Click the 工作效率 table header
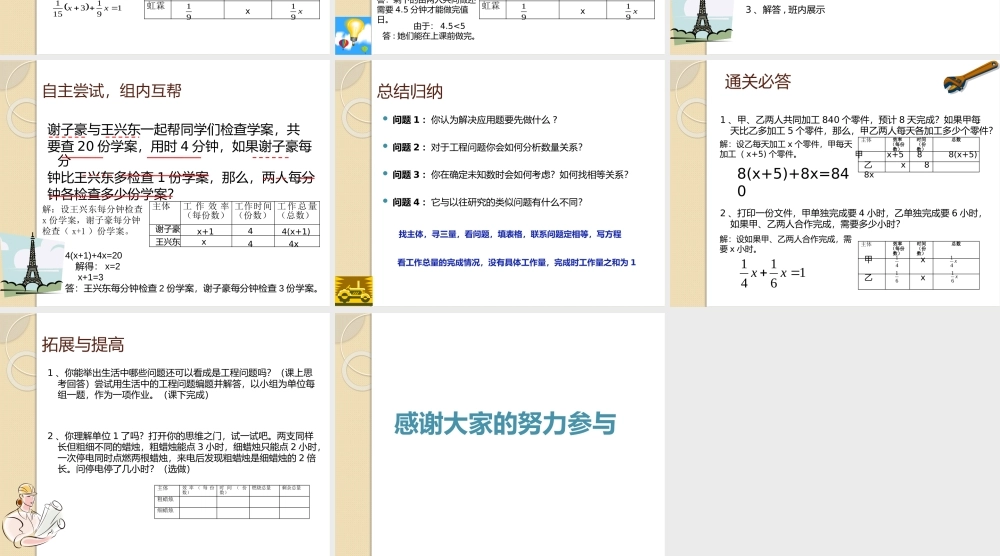Viewport: 1000px width, 556px height. [x=206, y=210]
